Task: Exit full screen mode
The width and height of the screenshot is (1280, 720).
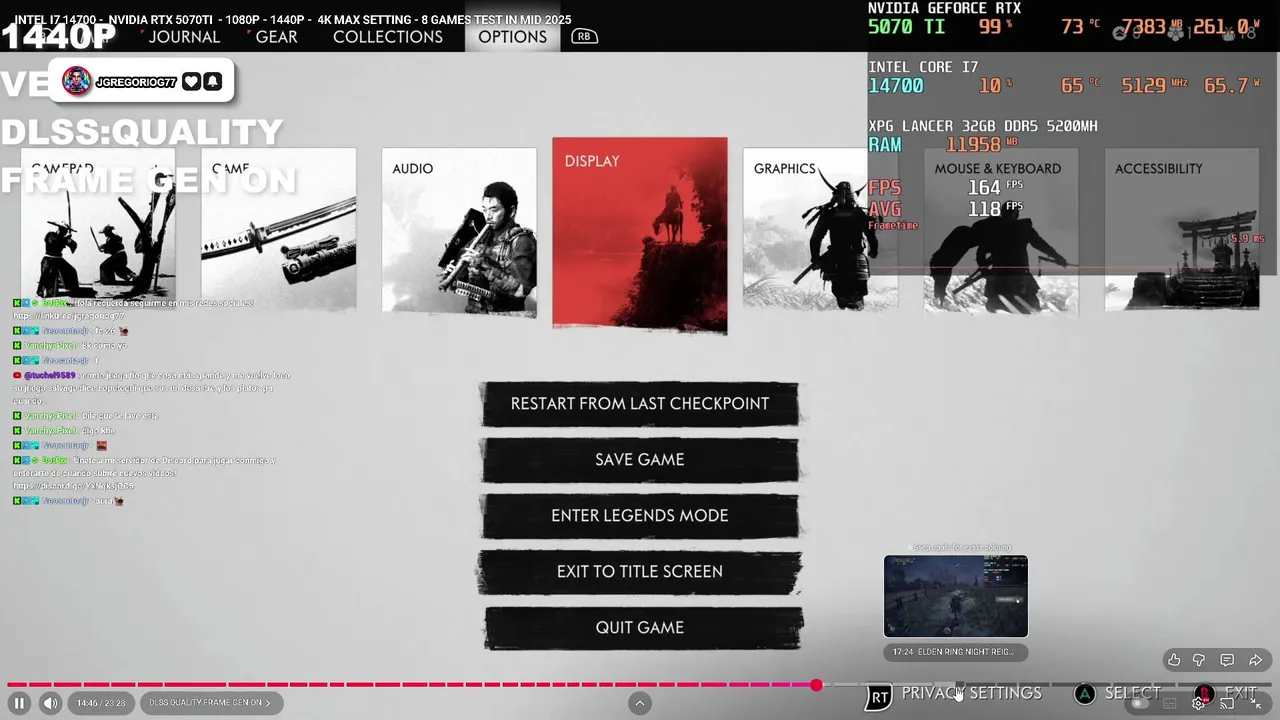Action: tap(1256, 703)
